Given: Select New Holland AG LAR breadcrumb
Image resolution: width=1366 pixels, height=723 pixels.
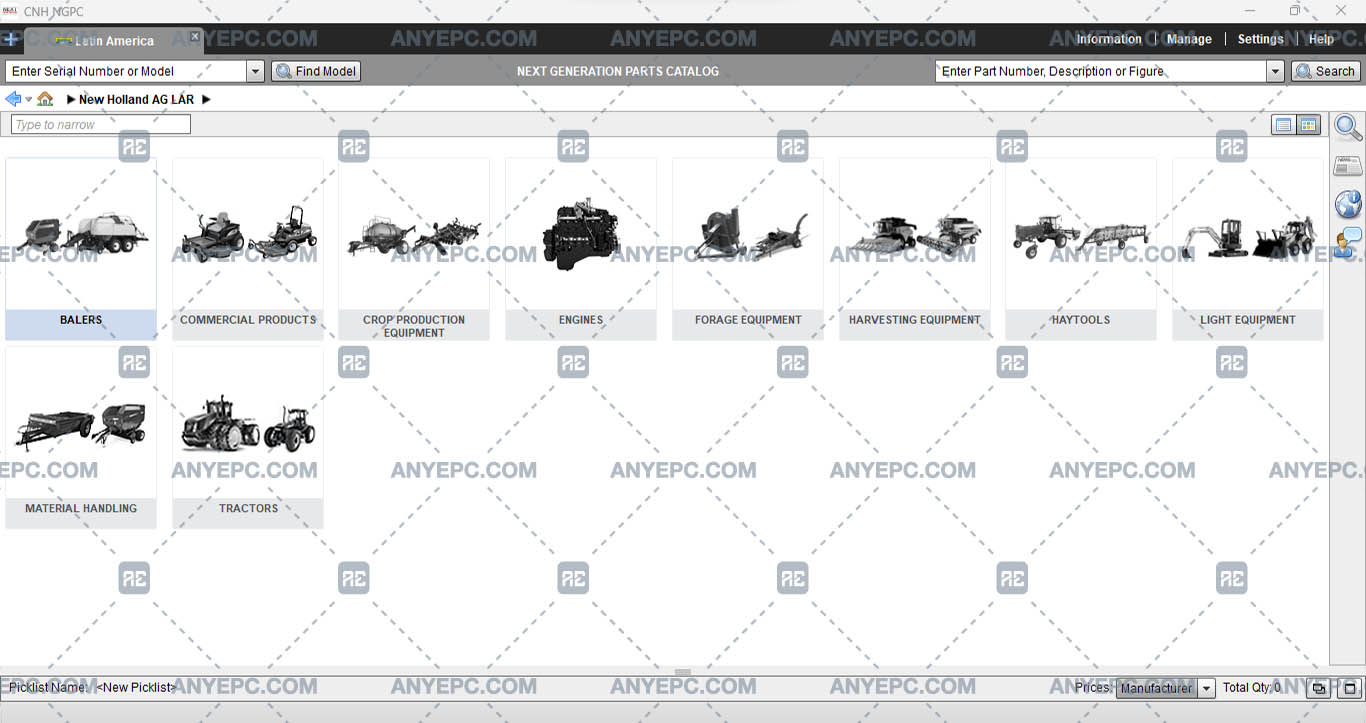Looking at the screenshot, I should (x=136, y=100).
